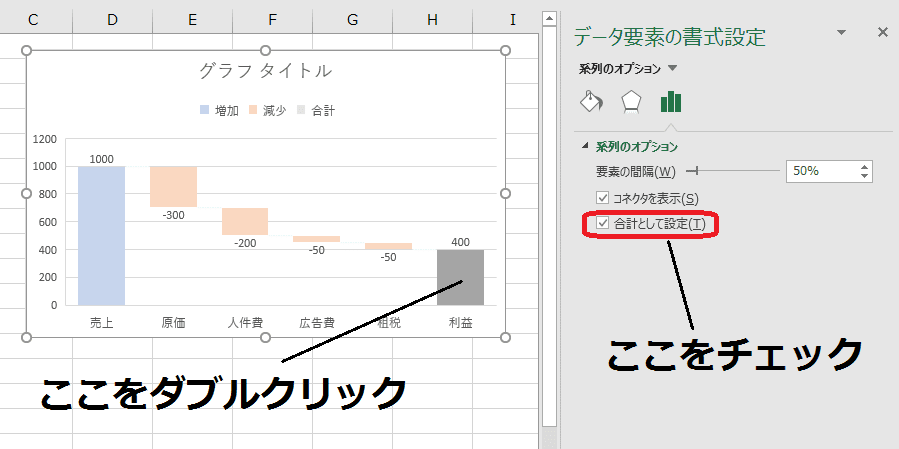899x449 pixels.
Task: Select the thin 租税 bar
Action: 388,246
